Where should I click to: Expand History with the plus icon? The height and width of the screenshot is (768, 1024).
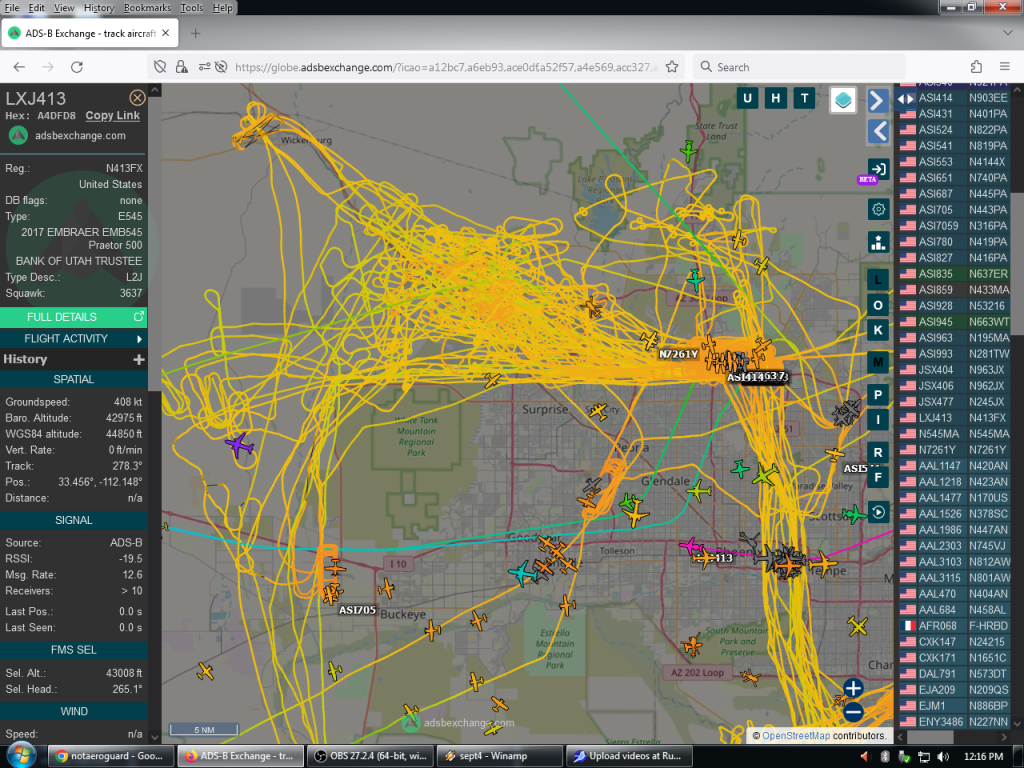138,359
